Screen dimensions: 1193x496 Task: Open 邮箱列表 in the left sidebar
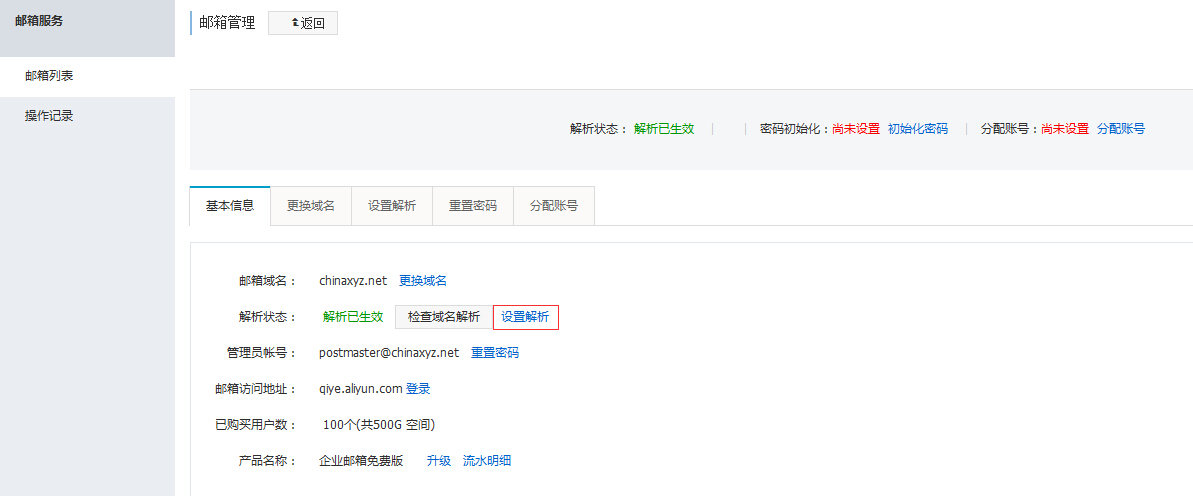pos(49,76)
